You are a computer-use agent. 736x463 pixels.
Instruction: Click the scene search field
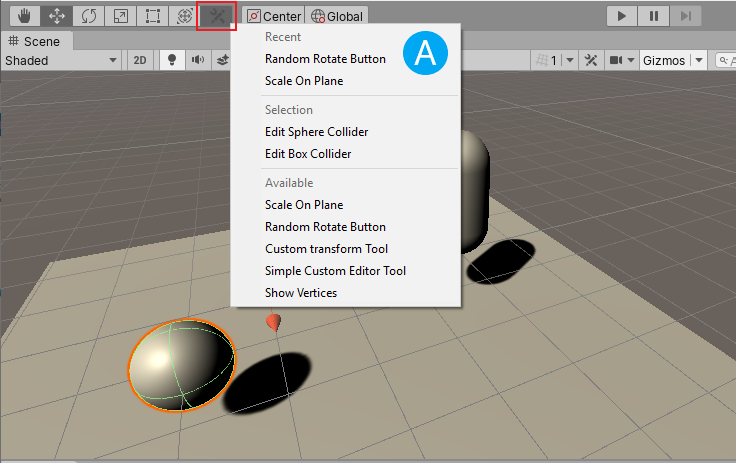tap(725, 60)
